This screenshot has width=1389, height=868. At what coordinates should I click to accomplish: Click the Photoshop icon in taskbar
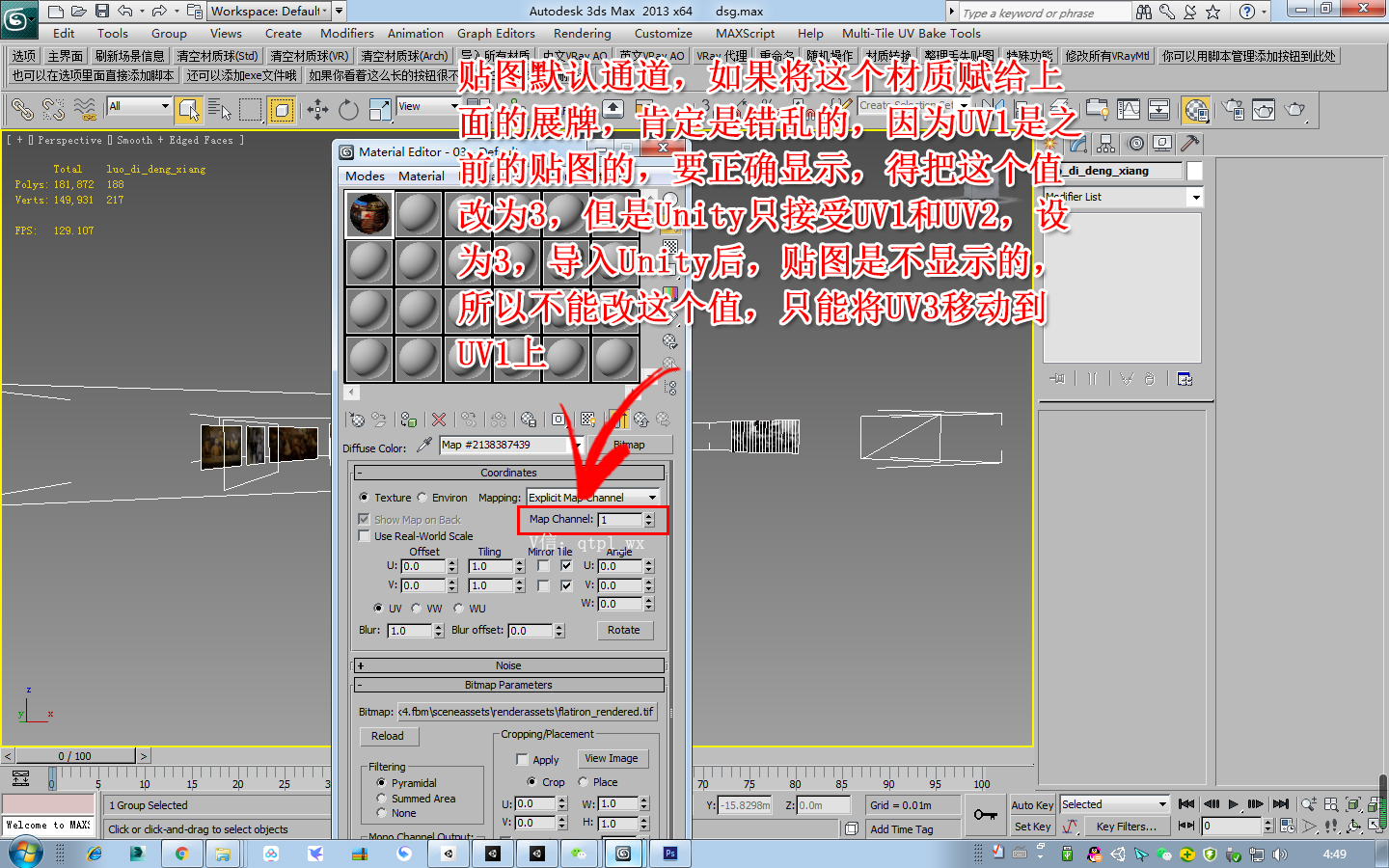tap(669, 854)
